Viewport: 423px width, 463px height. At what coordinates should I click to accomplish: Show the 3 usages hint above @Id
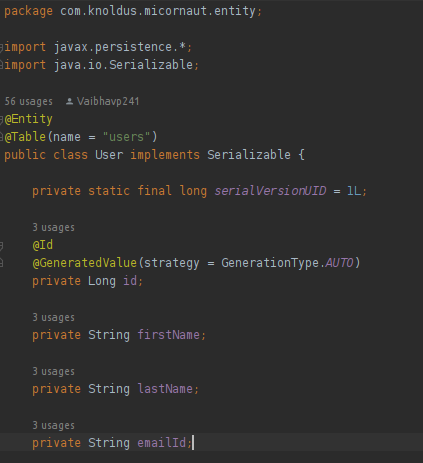click(53, 227)
